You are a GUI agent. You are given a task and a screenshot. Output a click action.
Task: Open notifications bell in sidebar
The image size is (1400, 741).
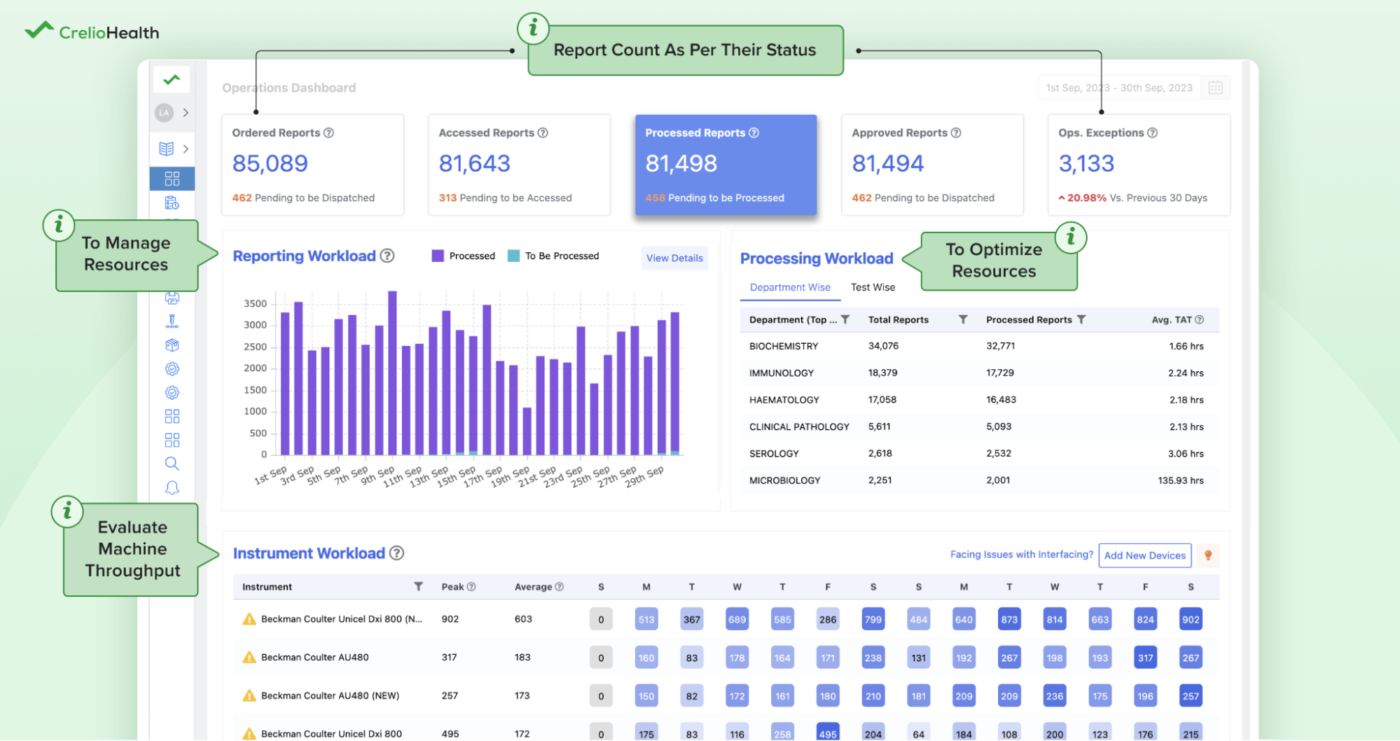pyautogui.click(x=172, y=488)
